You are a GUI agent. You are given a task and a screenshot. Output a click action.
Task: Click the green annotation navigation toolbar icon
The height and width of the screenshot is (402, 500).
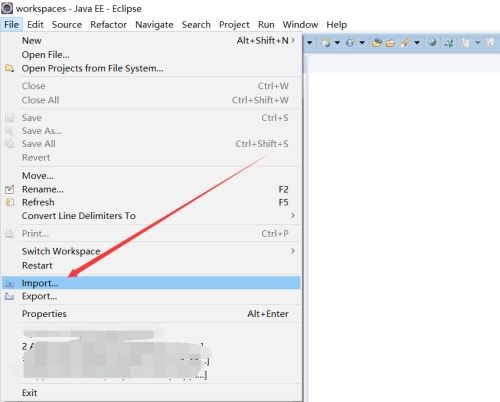tap(449, 43)
